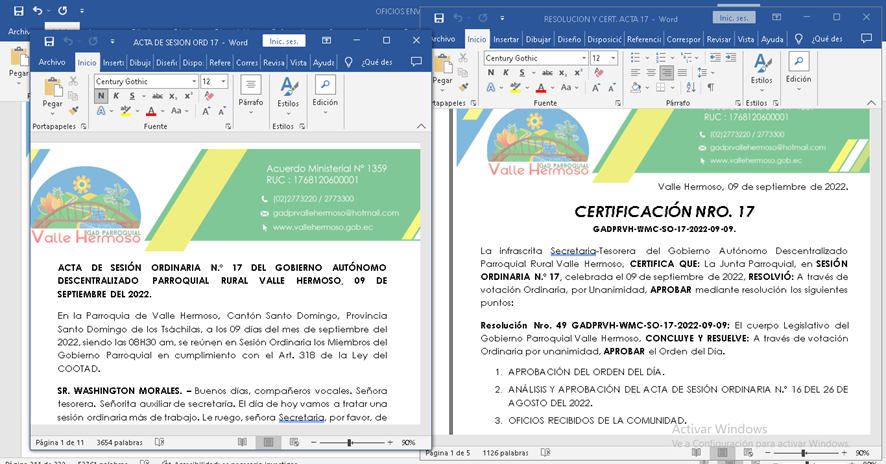886x464 pixels.
Task: Click red font color swatch in ACTA window
Action: coord(150,111)
